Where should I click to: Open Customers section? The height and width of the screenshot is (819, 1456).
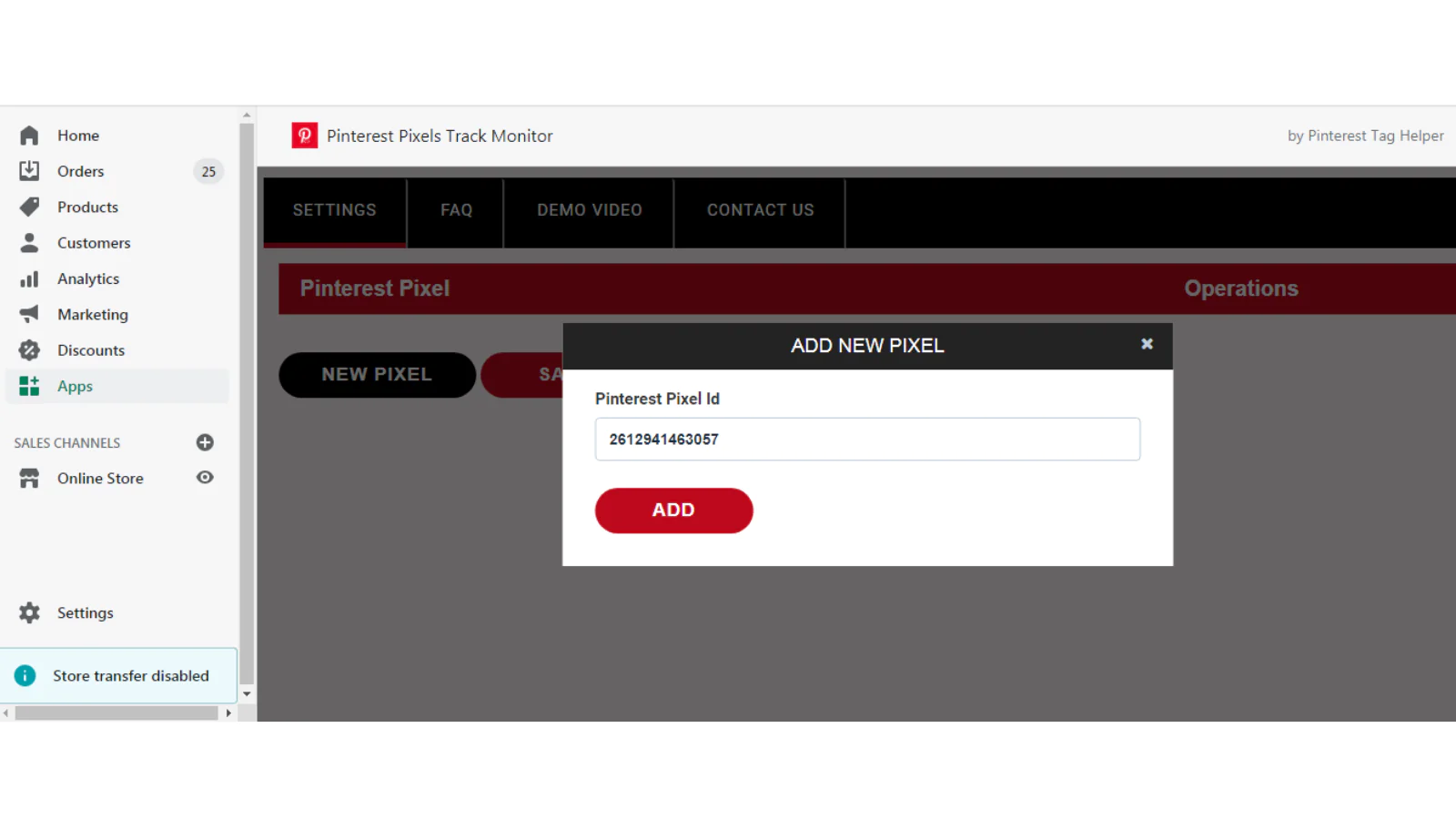(x=94, y=243)
